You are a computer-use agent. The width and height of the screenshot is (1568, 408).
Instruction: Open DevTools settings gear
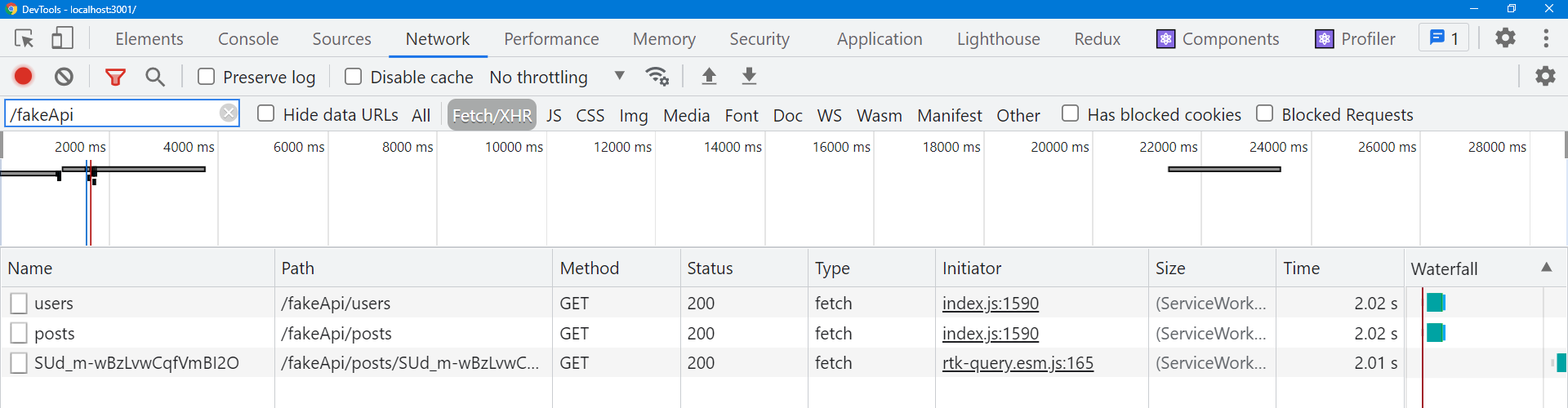click(1505, 38)
